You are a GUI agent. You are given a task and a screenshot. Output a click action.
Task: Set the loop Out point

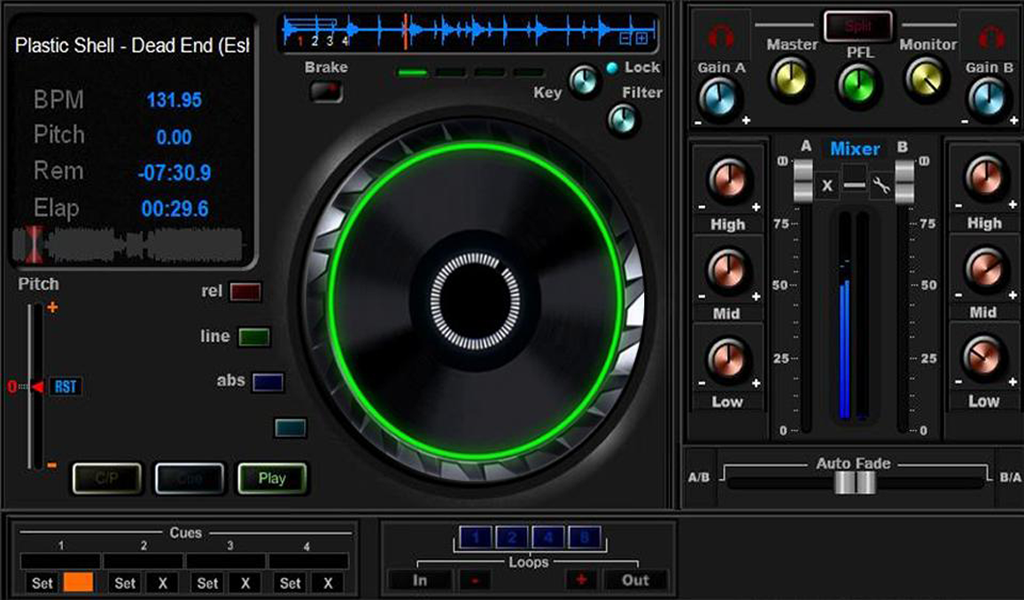[637, 580]
